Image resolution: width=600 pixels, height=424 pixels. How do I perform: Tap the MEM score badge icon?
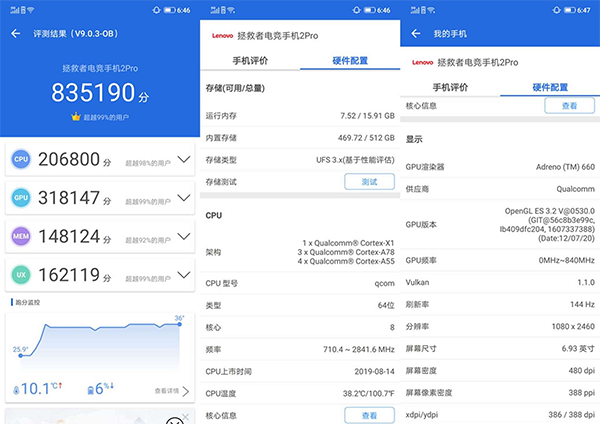pyautogui.click(x=21, y=236)
